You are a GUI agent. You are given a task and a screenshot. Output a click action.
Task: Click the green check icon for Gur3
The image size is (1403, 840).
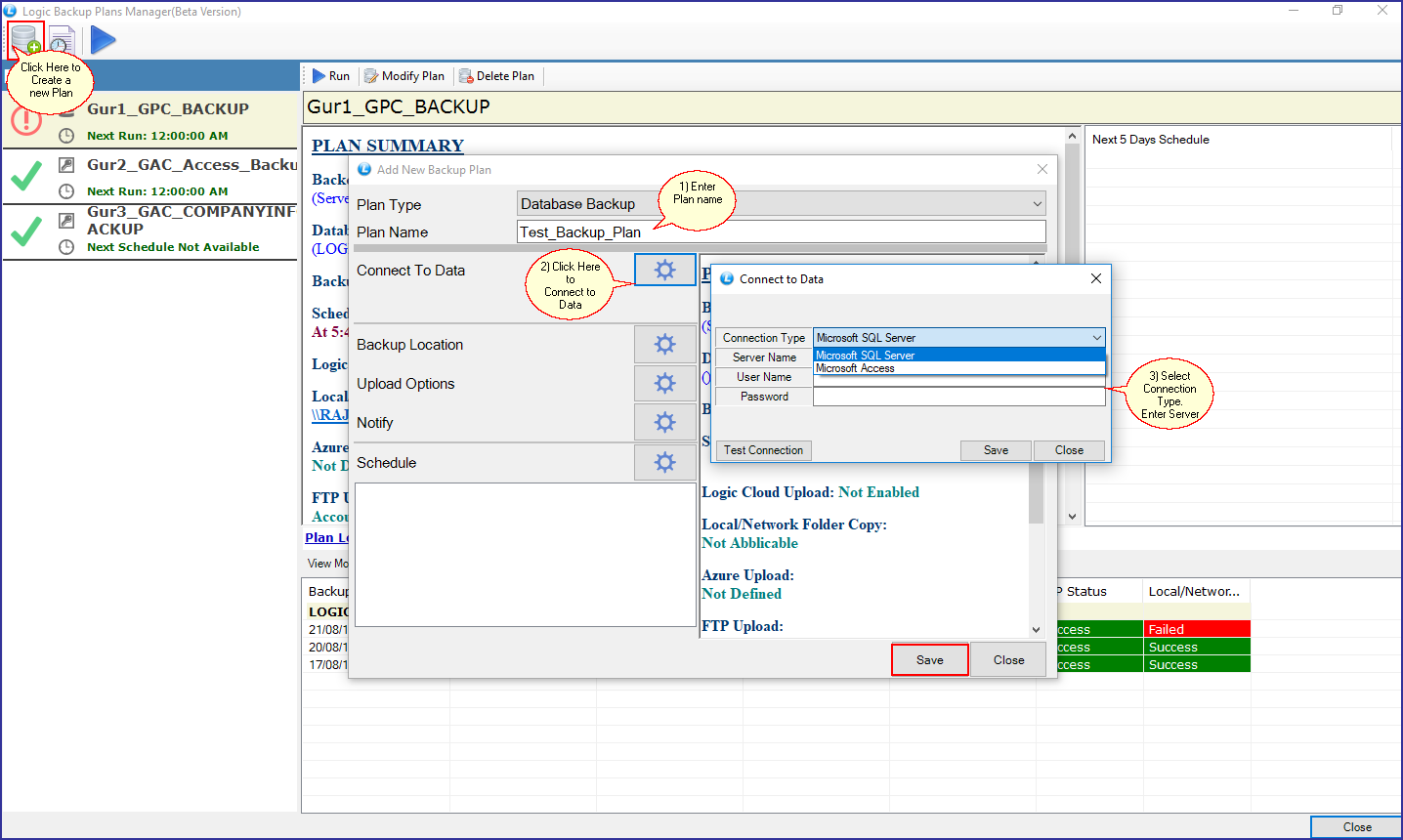26,231
